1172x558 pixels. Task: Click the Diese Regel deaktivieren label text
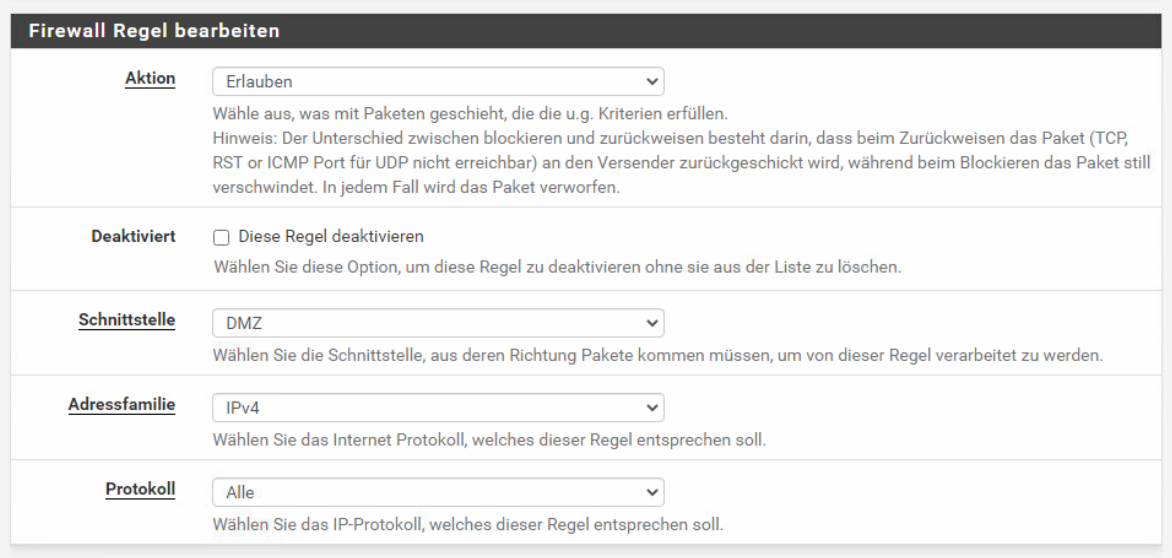point(331,237)
